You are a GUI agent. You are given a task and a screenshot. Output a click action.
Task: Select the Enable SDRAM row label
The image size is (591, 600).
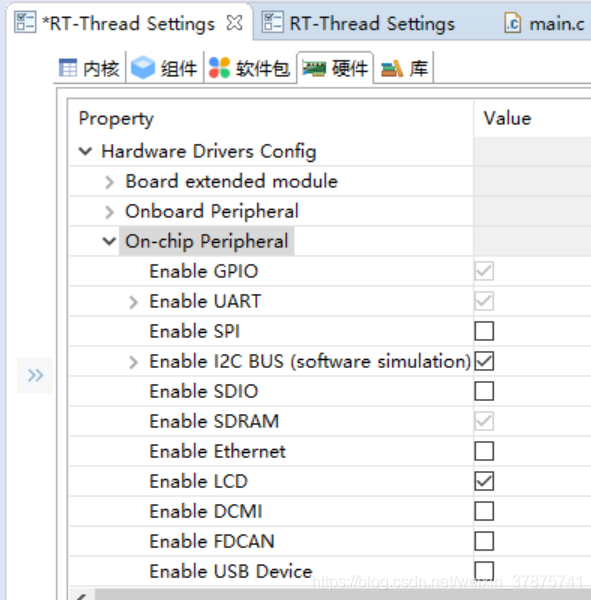tap(214, 421)
